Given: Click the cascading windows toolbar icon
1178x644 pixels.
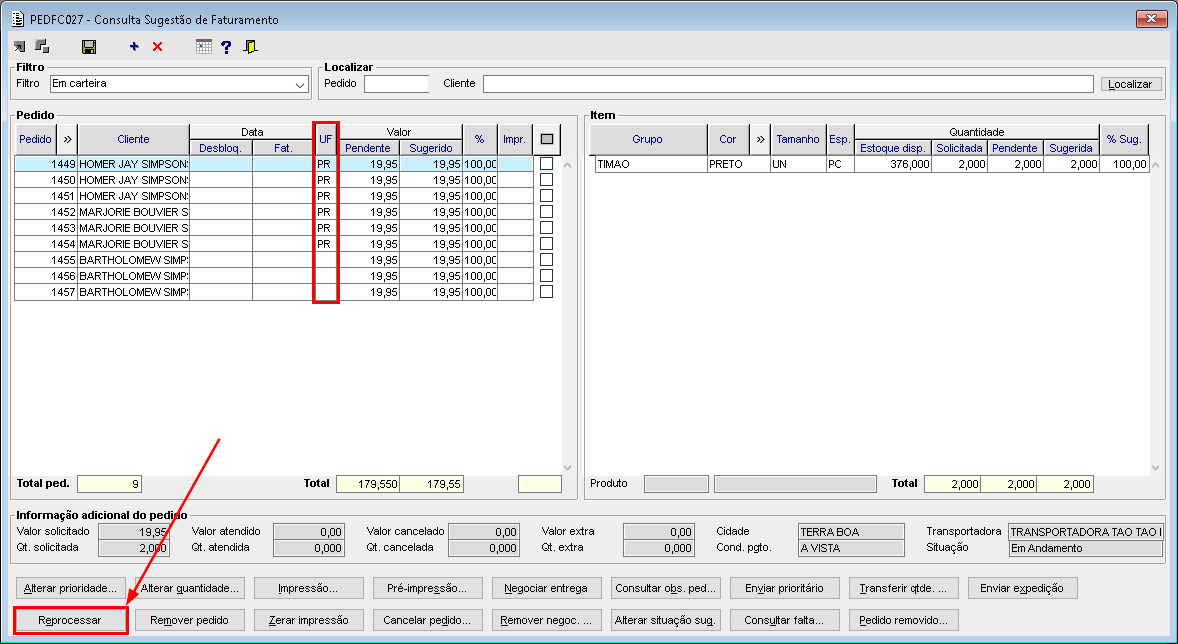Looking at the screenshot, I should coord(42,47).
